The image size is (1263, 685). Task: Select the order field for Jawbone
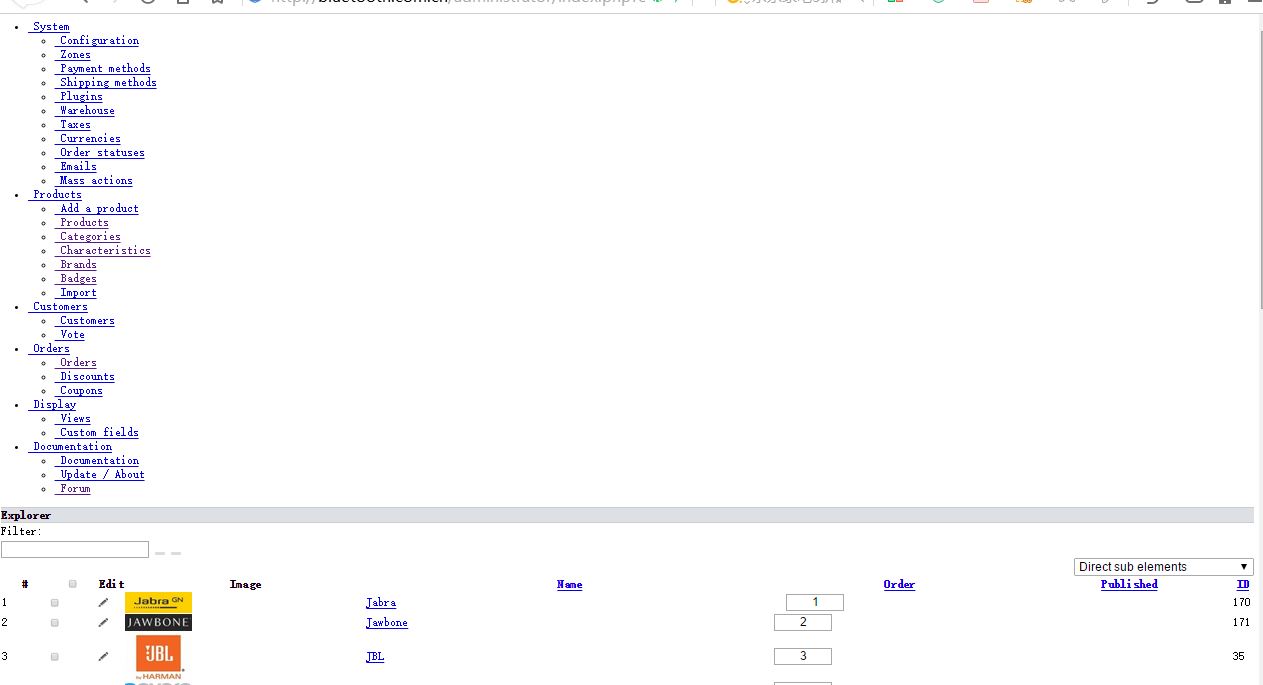(803, 622)
